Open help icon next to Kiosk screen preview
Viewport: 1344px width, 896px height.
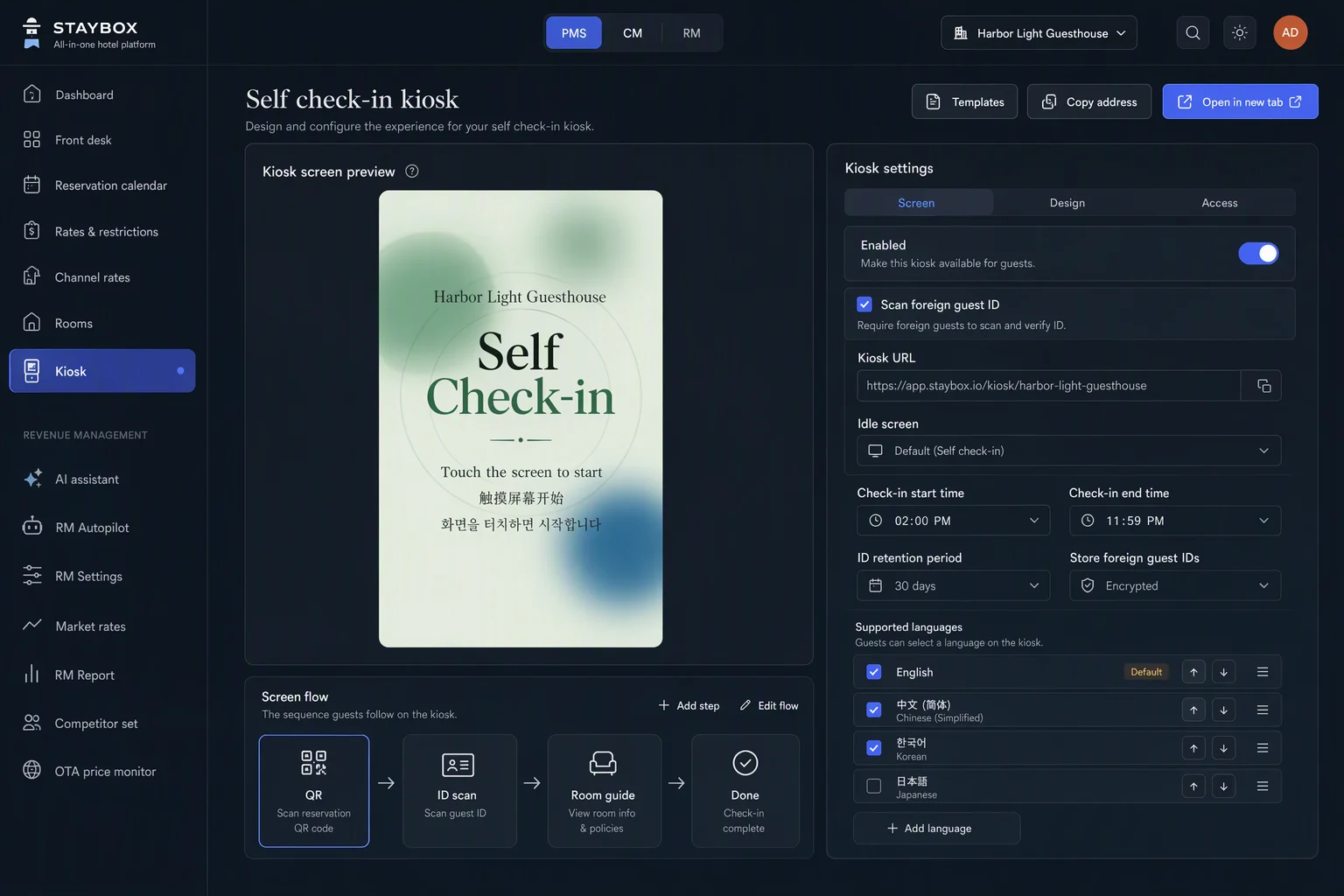pos(412,171)
